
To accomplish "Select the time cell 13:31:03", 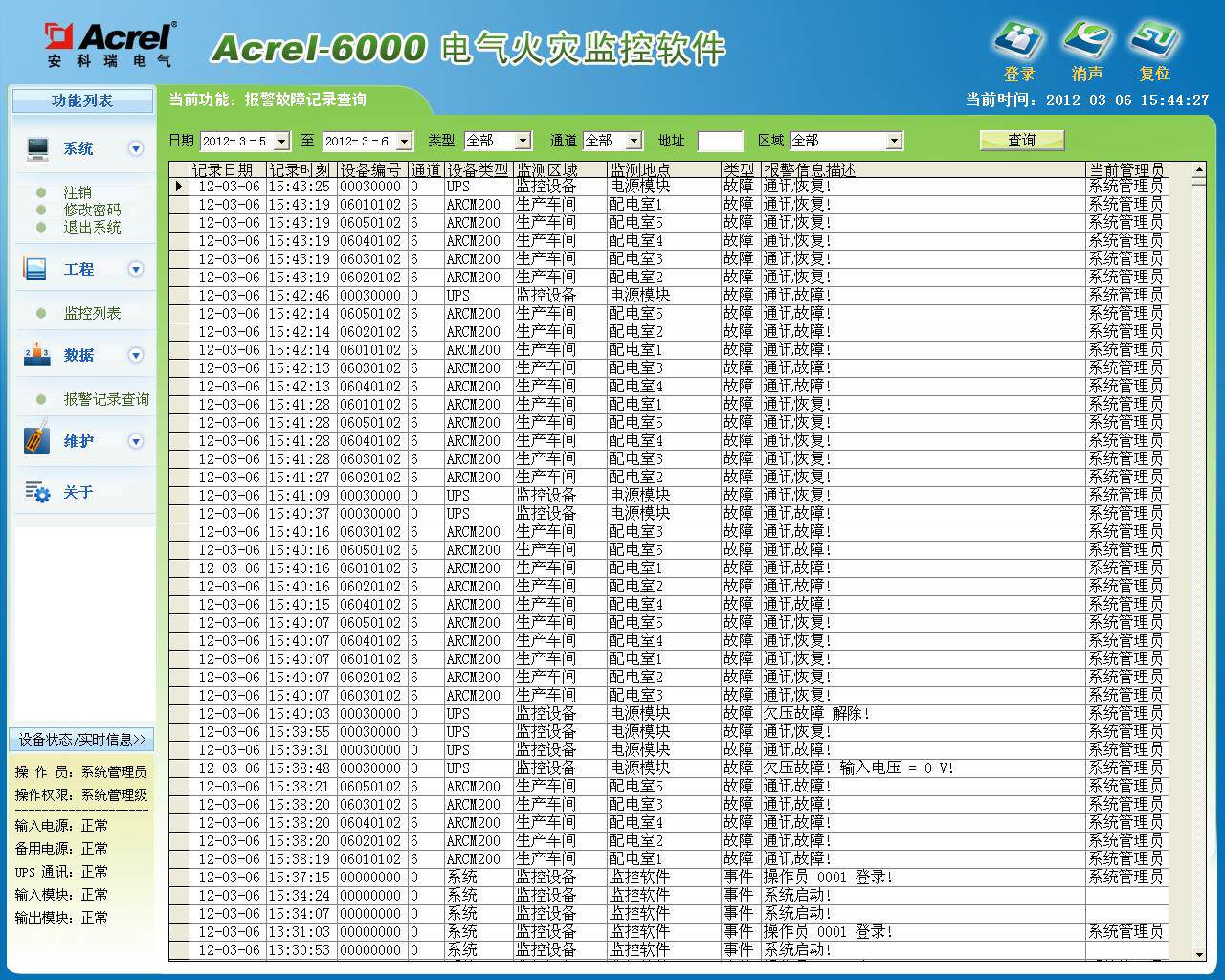I will [301, 932].
